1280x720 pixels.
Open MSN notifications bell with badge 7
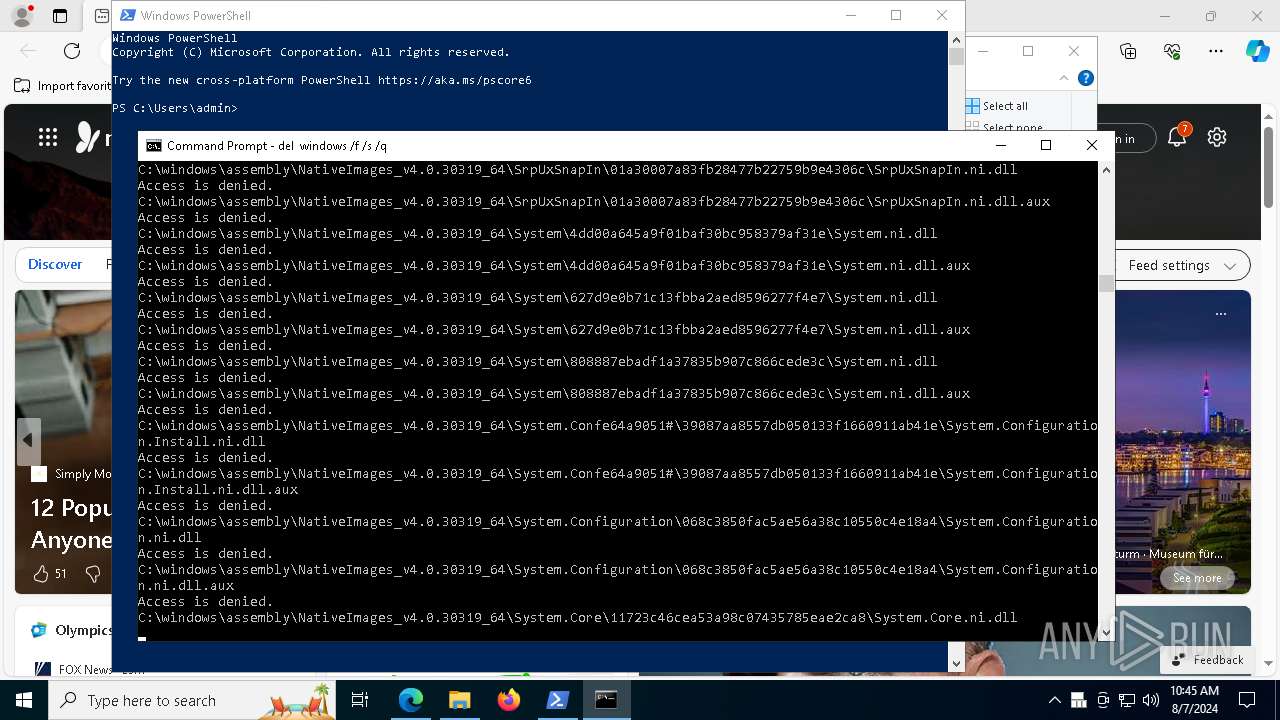coord(1177,137)
